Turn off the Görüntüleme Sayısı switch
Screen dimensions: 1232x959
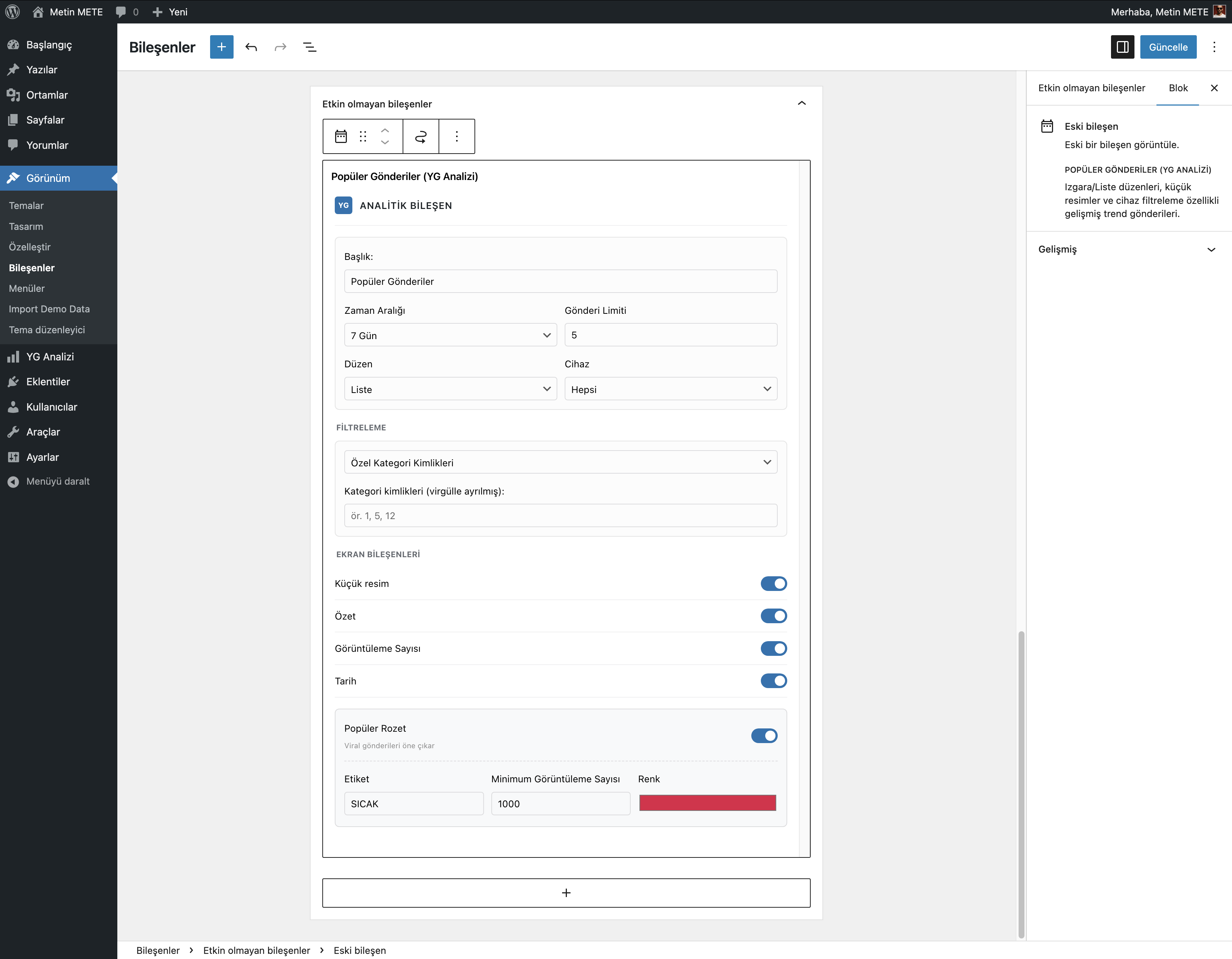[x=773, y=648]
